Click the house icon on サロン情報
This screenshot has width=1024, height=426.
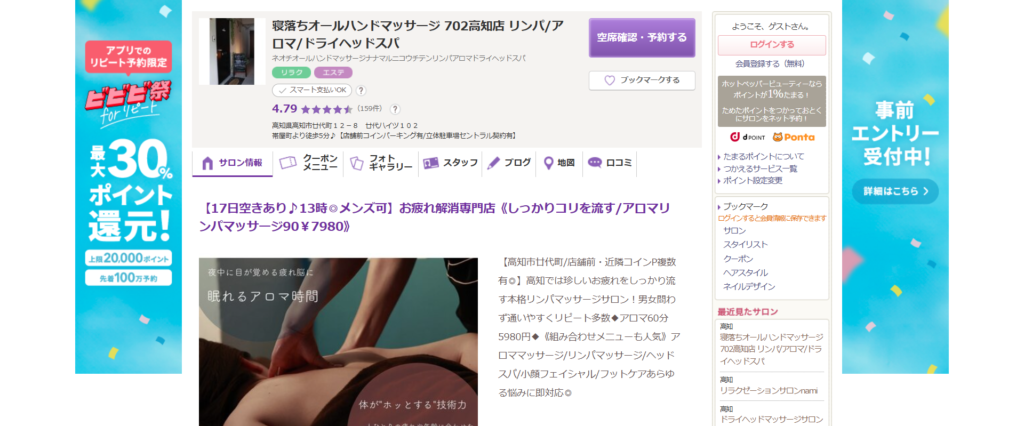click(x=208, y=163)
